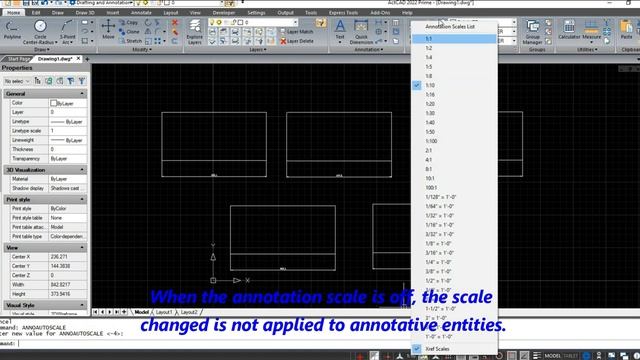The image size is (640, 360).
Task: Click the Clone tool
Action: click(x=129, y=31)
